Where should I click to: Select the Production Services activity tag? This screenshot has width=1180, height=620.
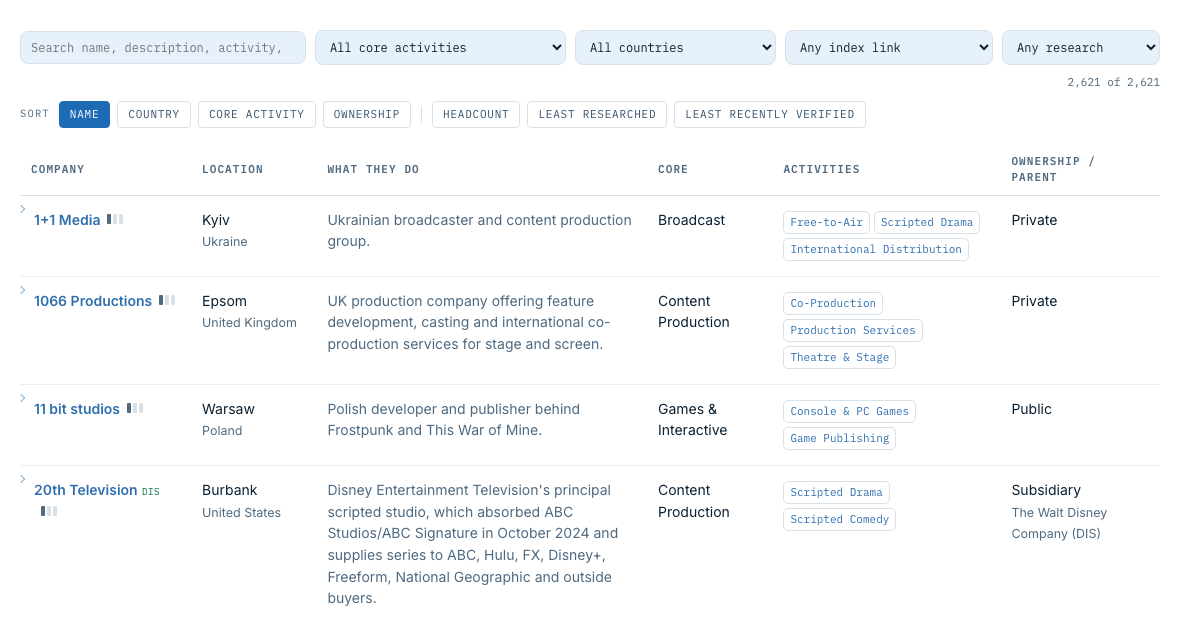click(x=853, y=330)
